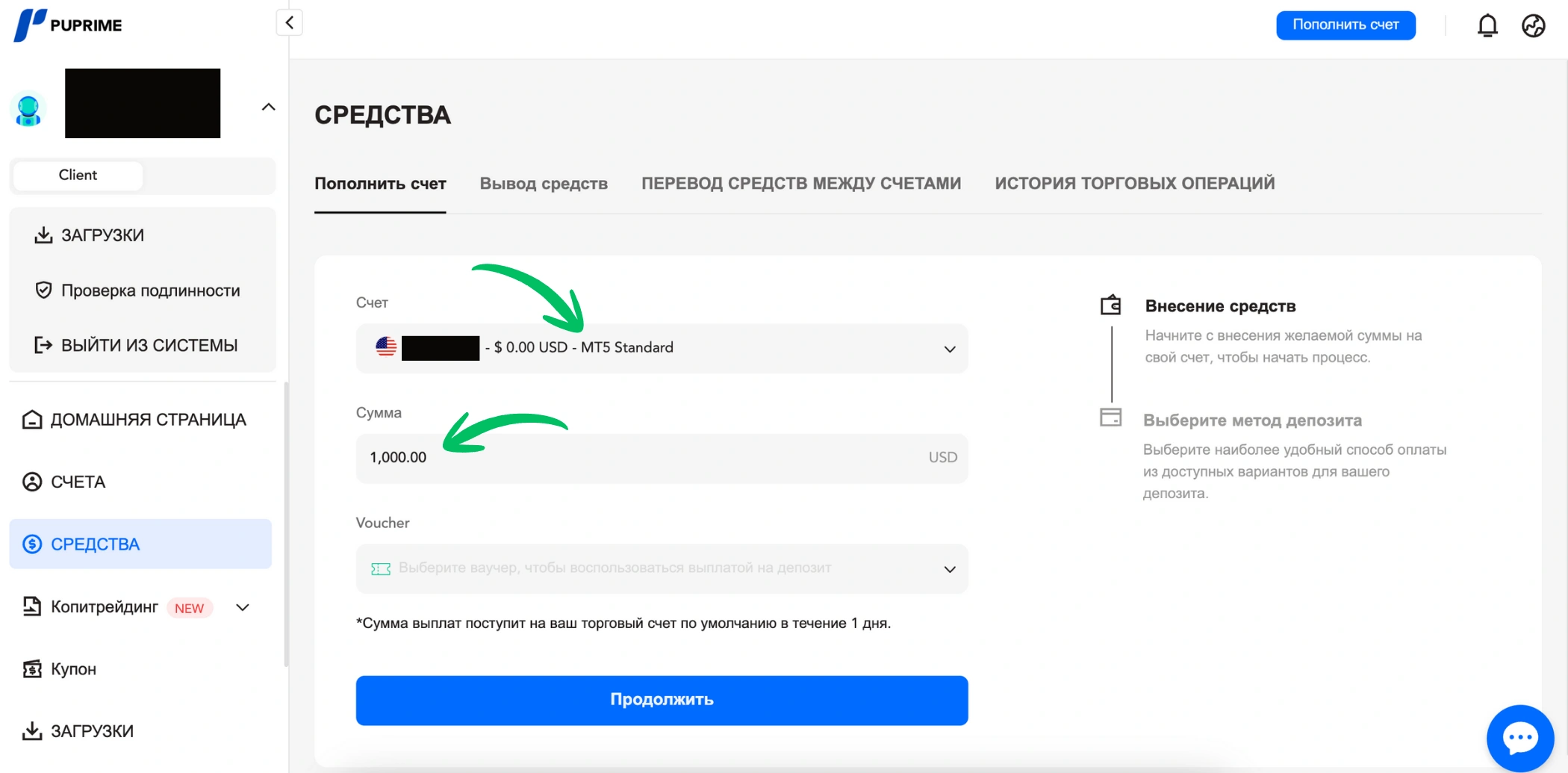
Task: Click the PUPRIME logo
Action: click(x=68, y=25)
